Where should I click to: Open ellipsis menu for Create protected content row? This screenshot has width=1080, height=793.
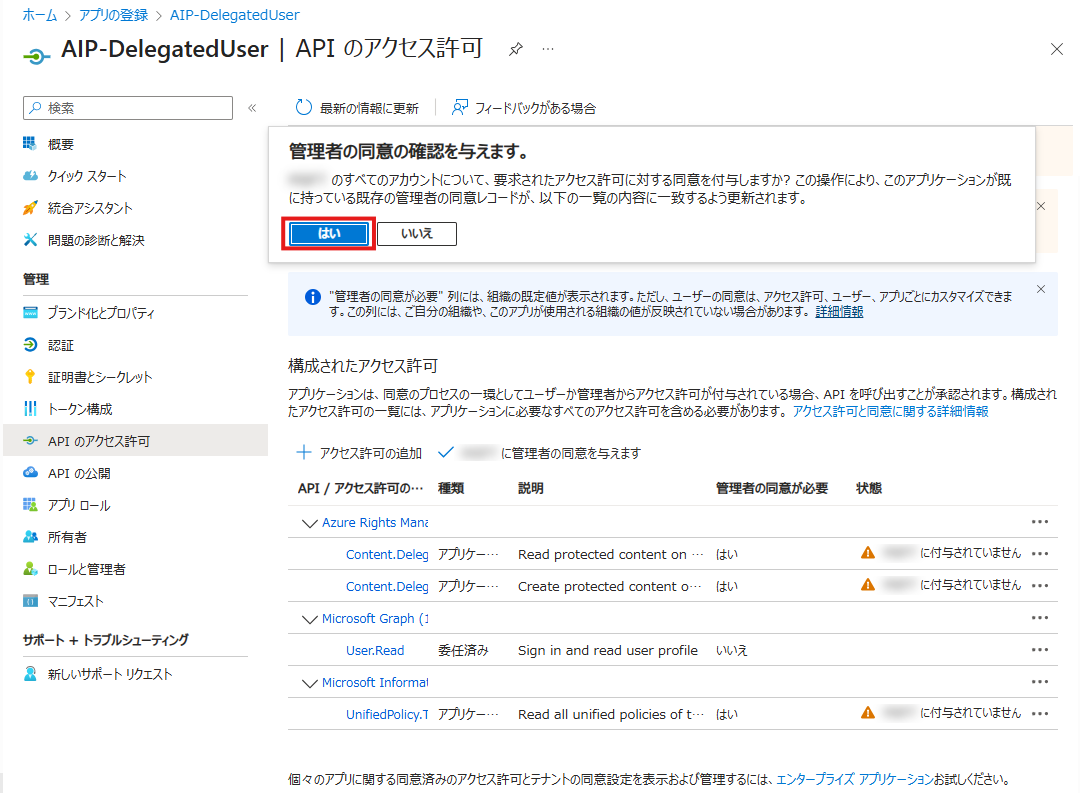click(1040, 586)
